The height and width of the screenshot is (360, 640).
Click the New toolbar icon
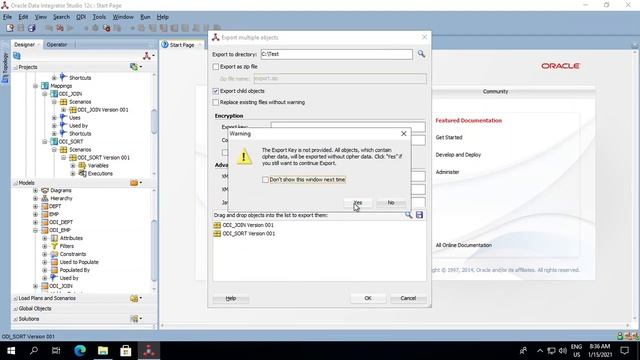click(x=10, y=28)
